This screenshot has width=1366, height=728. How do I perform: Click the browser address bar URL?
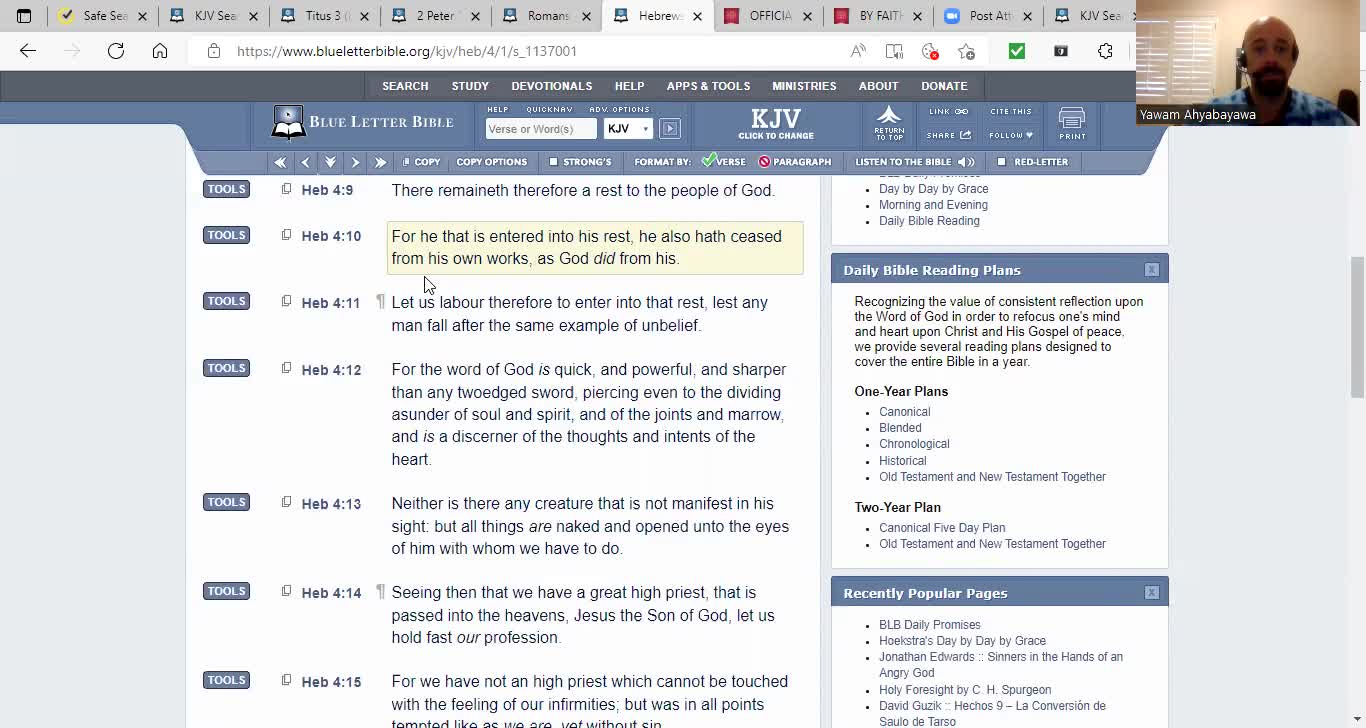click(x=407, y=51)
